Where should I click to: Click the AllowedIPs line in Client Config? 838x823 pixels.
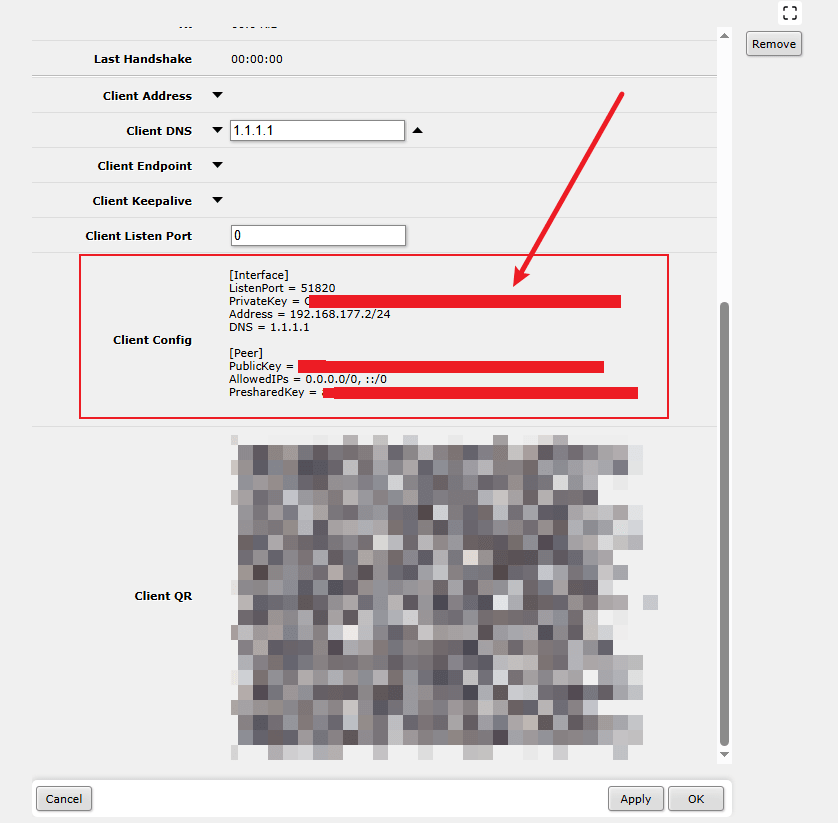(x=308, y=380)
